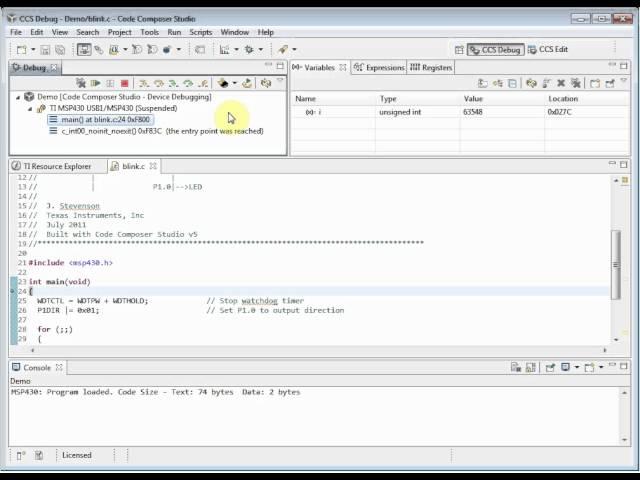This screenshot has width=640, height=480.
Task: Click the Save icon in main toolbar
Action: tap(45, 50)
